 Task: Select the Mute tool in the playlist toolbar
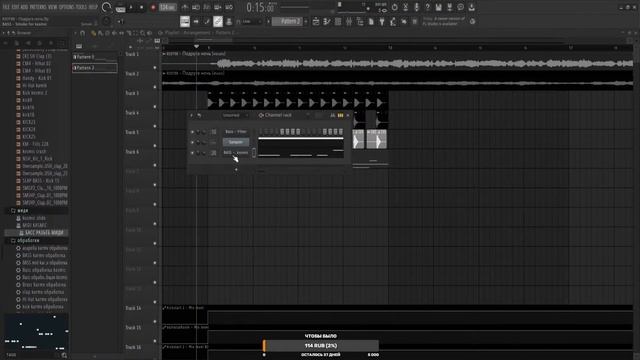click(x=114, y=33)
